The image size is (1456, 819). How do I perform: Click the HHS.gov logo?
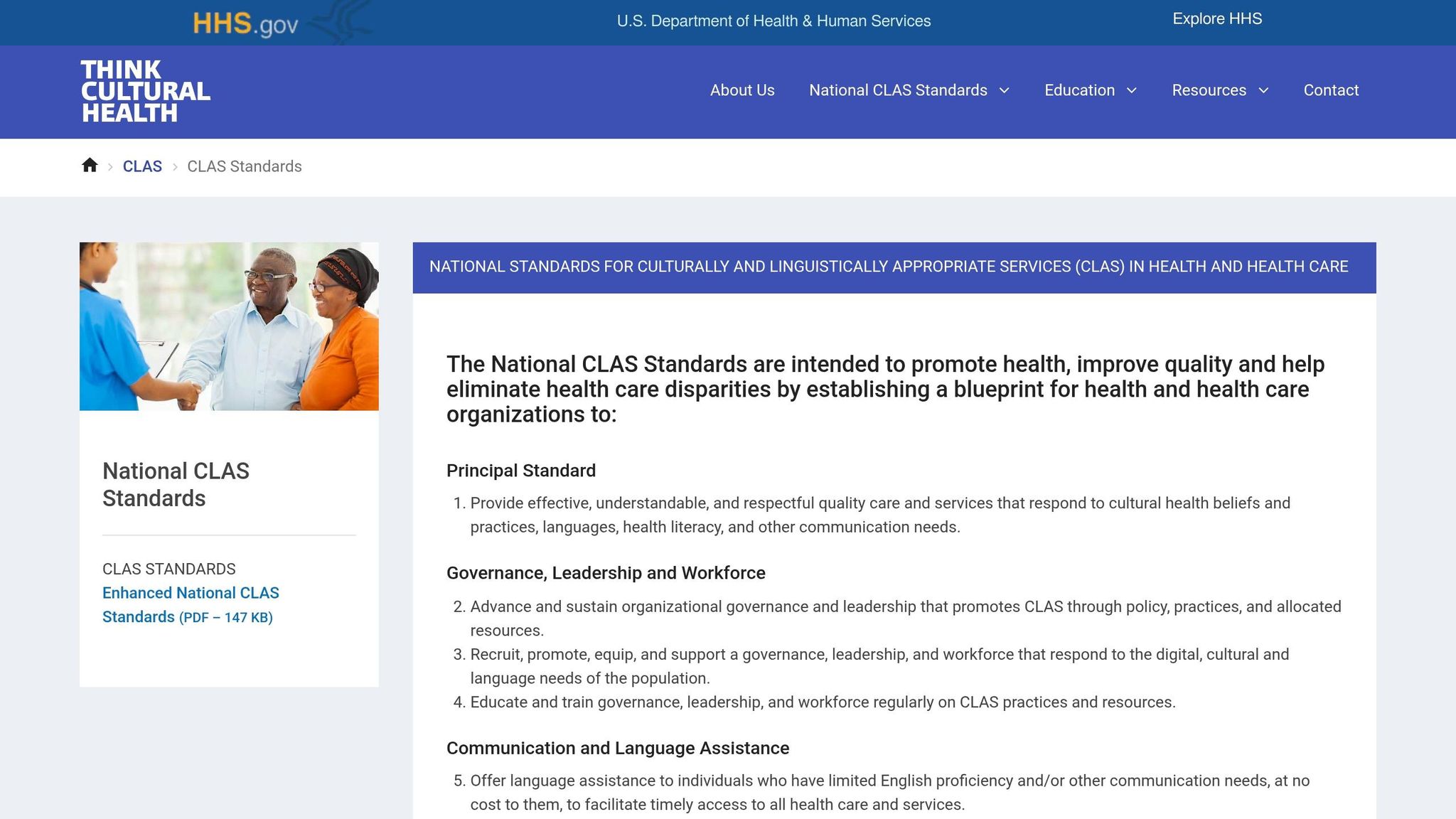[x=245, y=24]
